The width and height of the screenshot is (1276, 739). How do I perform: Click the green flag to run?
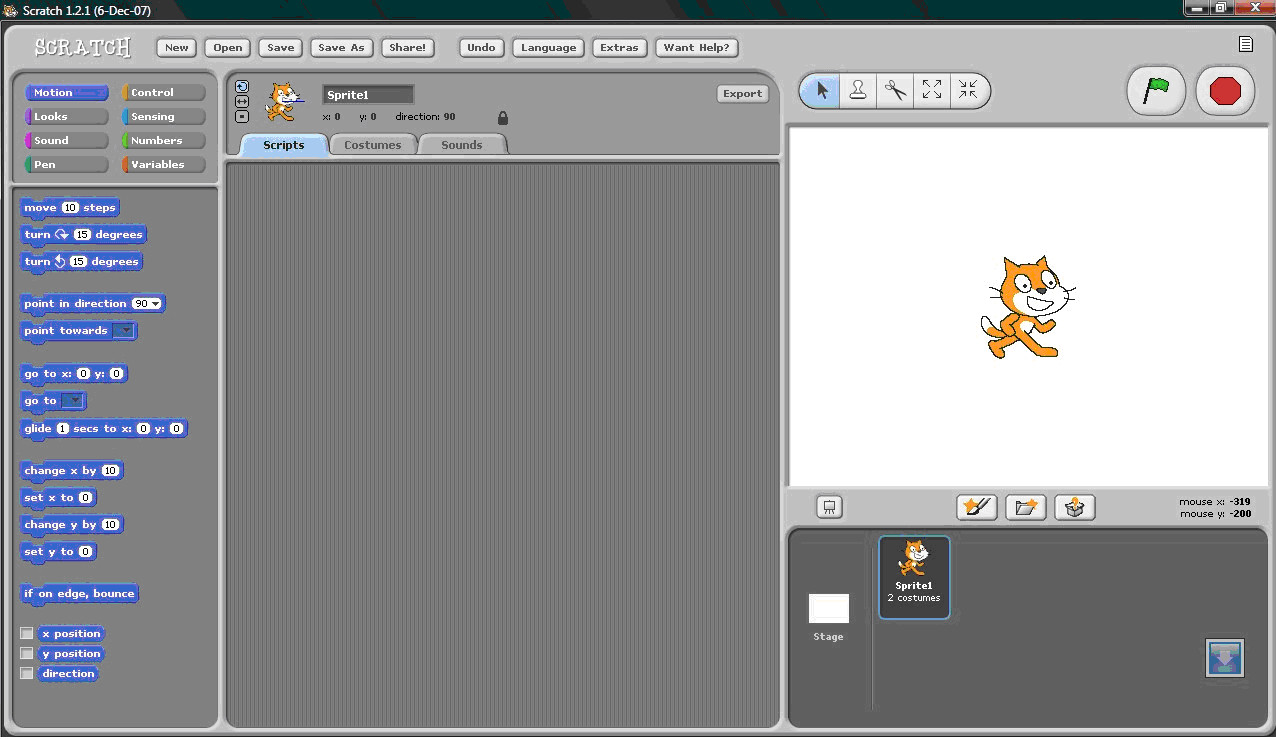pos(1156,90)
